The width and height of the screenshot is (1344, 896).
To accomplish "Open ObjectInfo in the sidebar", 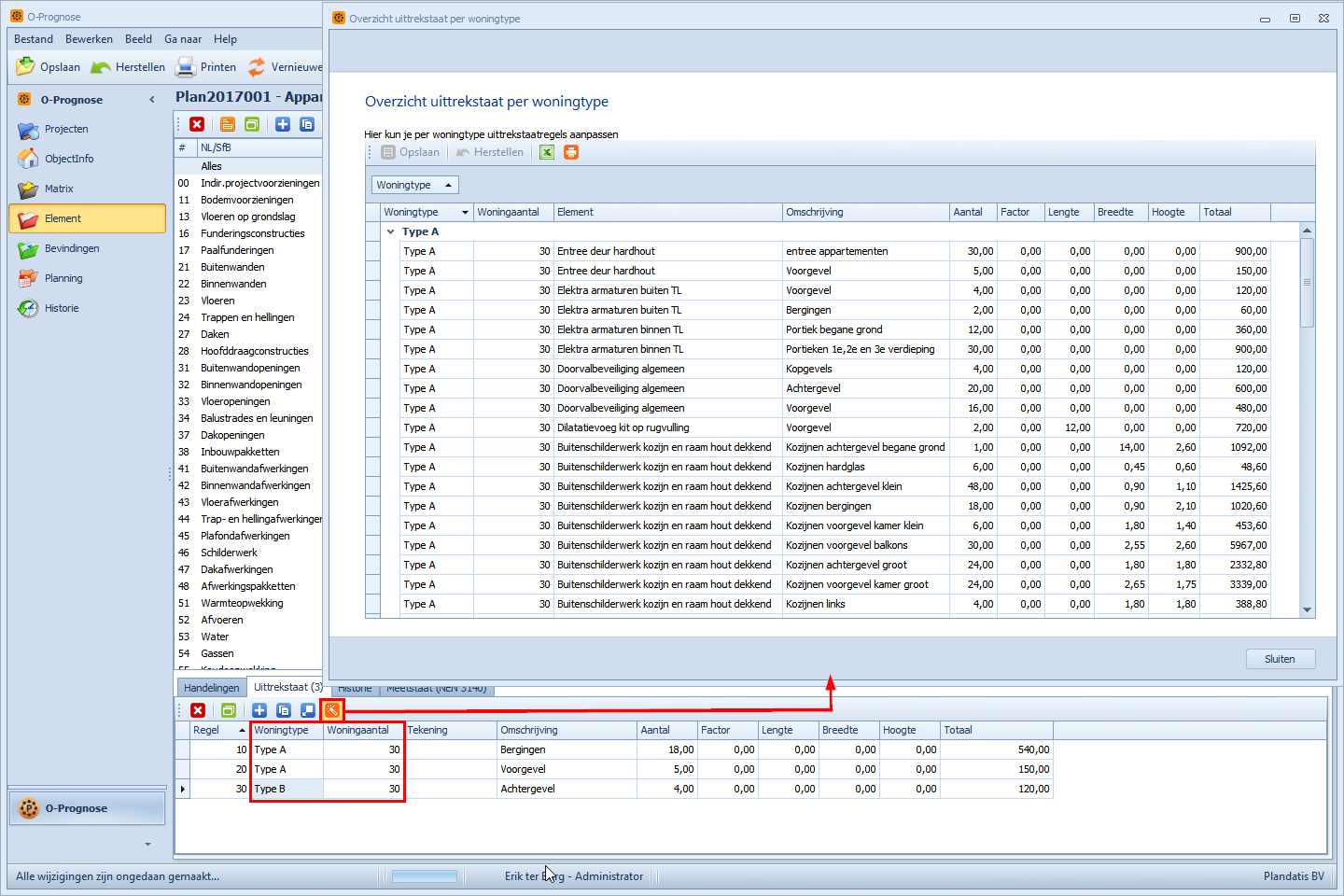I will 87,159.
